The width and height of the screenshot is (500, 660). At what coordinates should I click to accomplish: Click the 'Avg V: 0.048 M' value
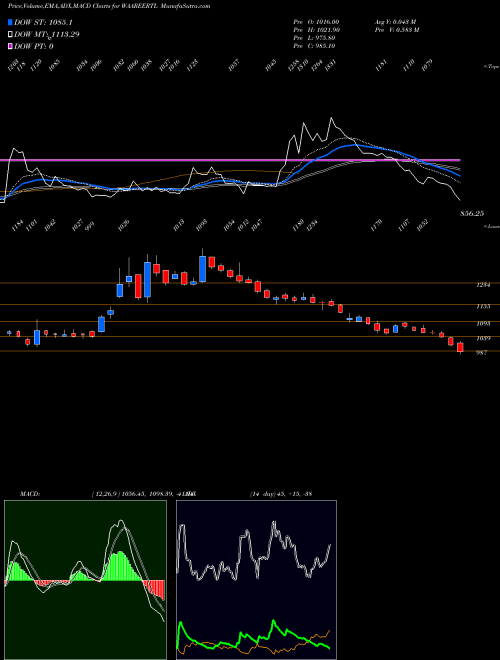point(396,22)
